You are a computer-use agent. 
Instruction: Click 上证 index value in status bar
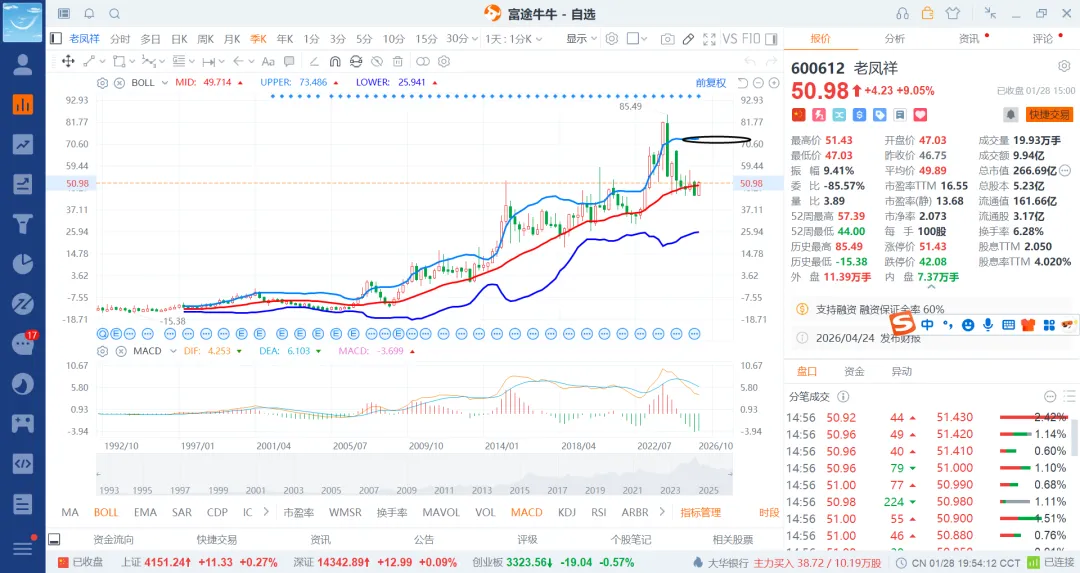pyautogui.click(x=165, y=562)
